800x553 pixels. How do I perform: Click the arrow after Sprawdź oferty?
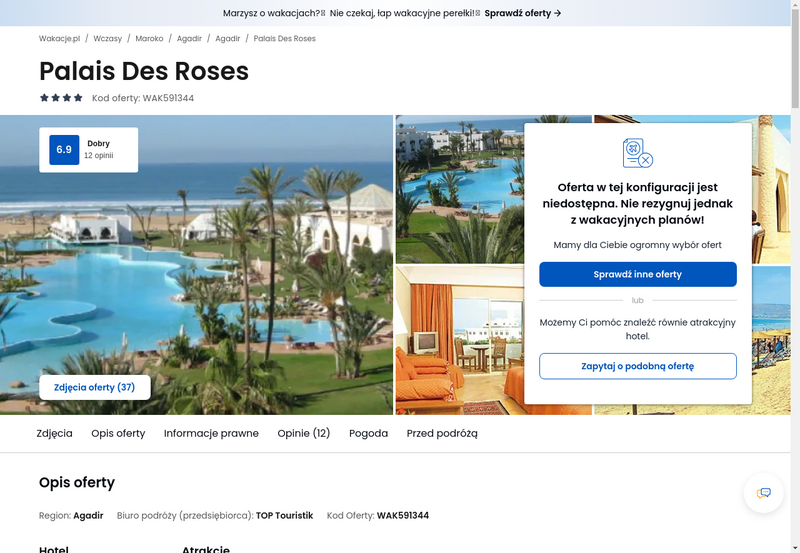558,13
